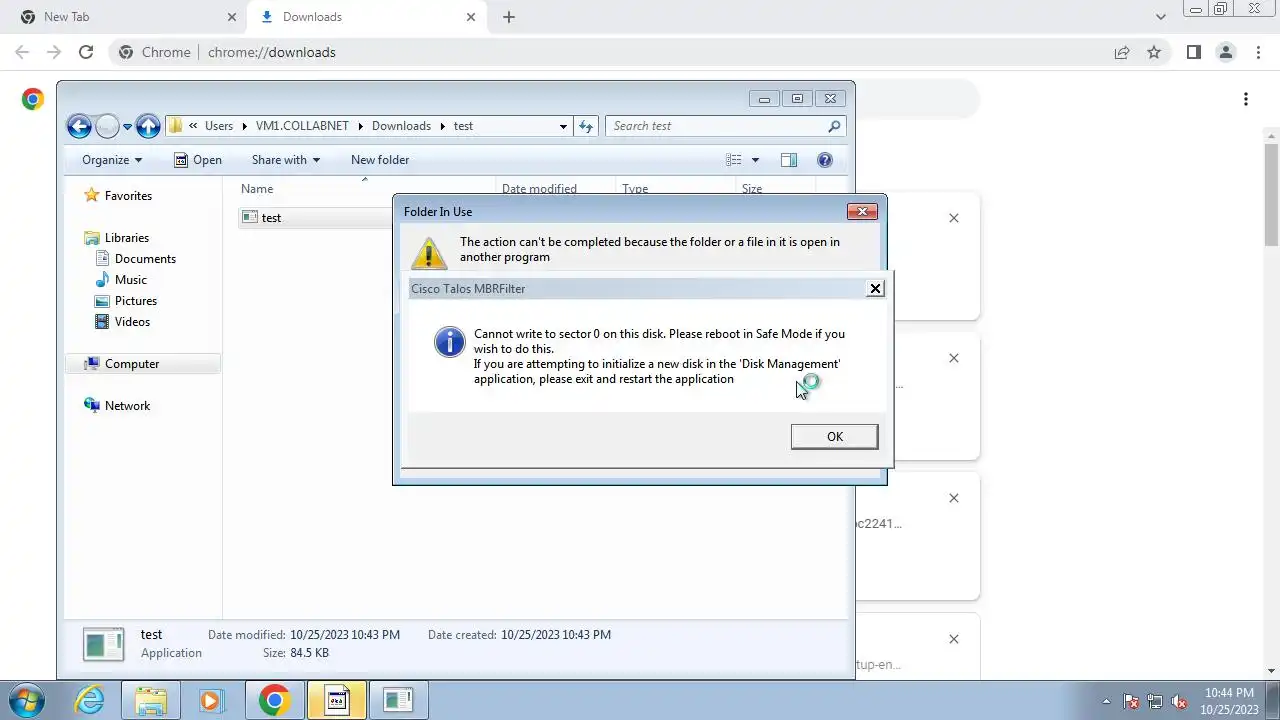Go to VM1.COLLABNET in the breadcrumb

pos(302,126)
